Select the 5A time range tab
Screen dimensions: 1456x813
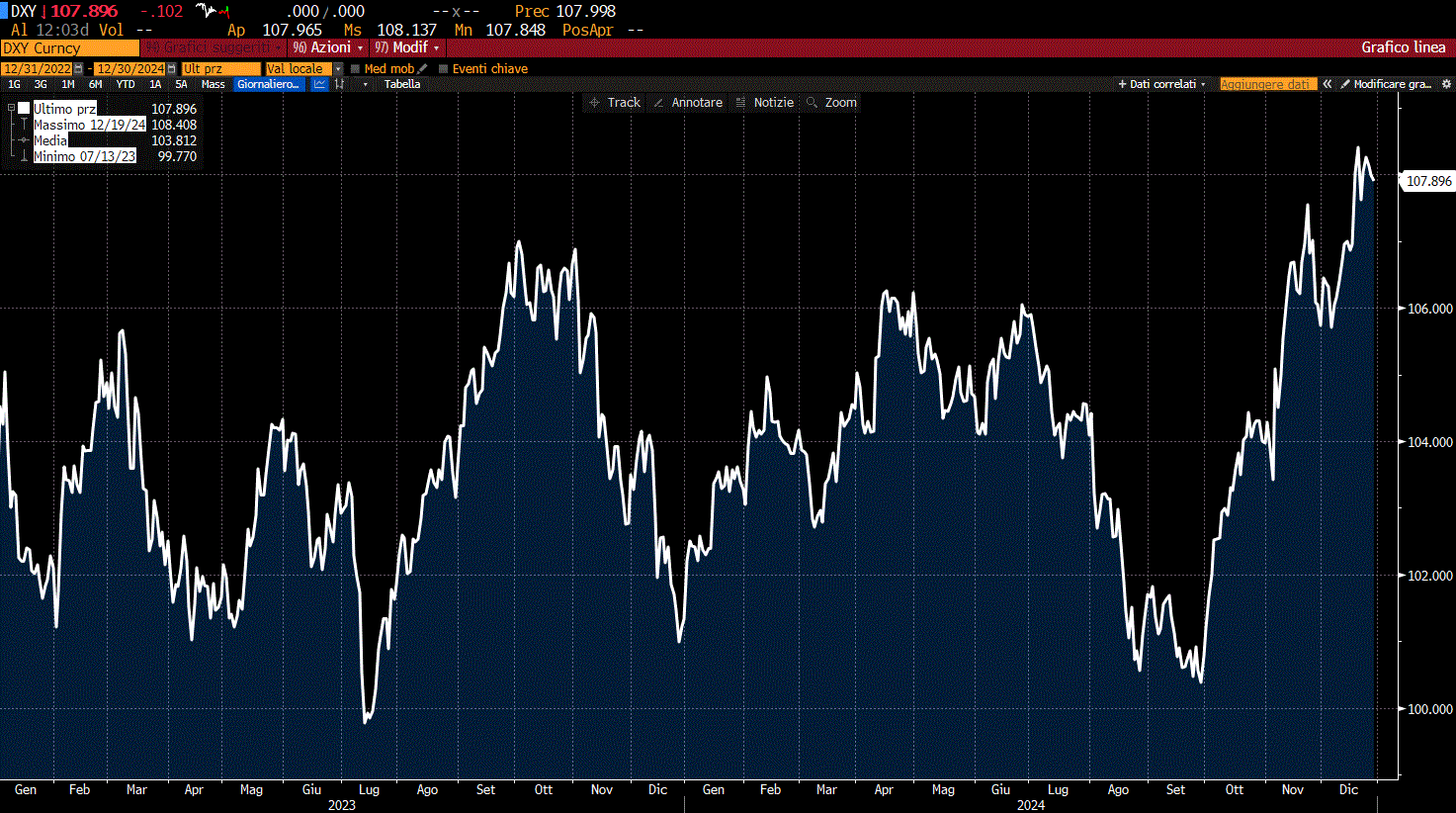(181, 84)
